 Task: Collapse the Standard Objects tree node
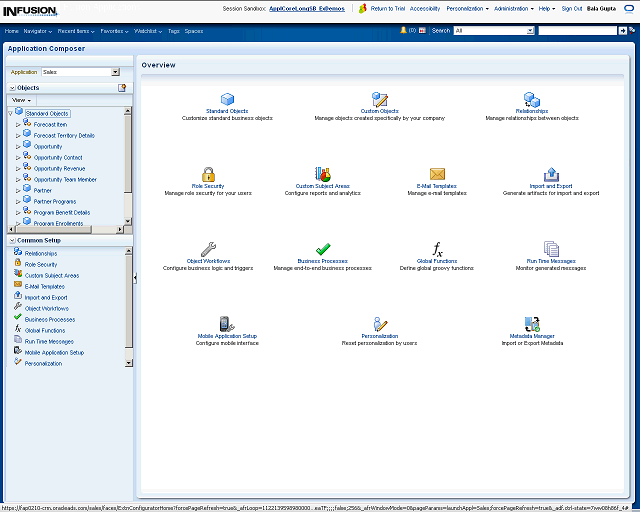point(10,113)
